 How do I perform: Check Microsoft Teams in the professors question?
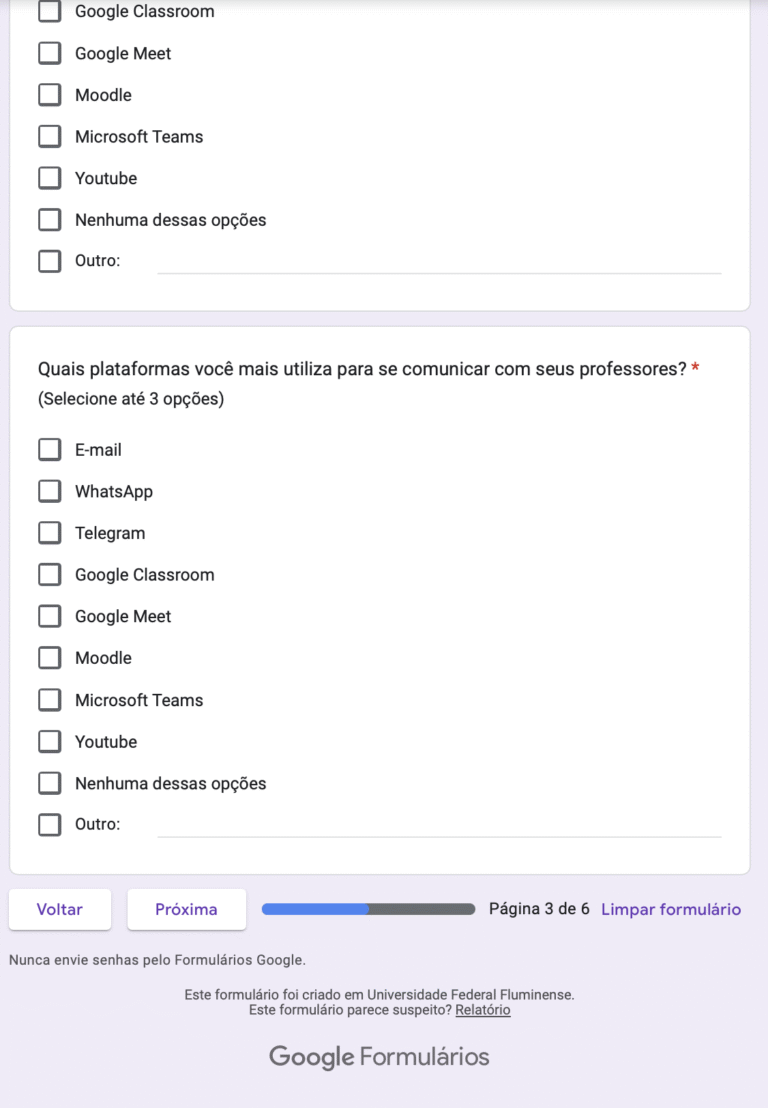pyautogui.click(x=50, y=700)
